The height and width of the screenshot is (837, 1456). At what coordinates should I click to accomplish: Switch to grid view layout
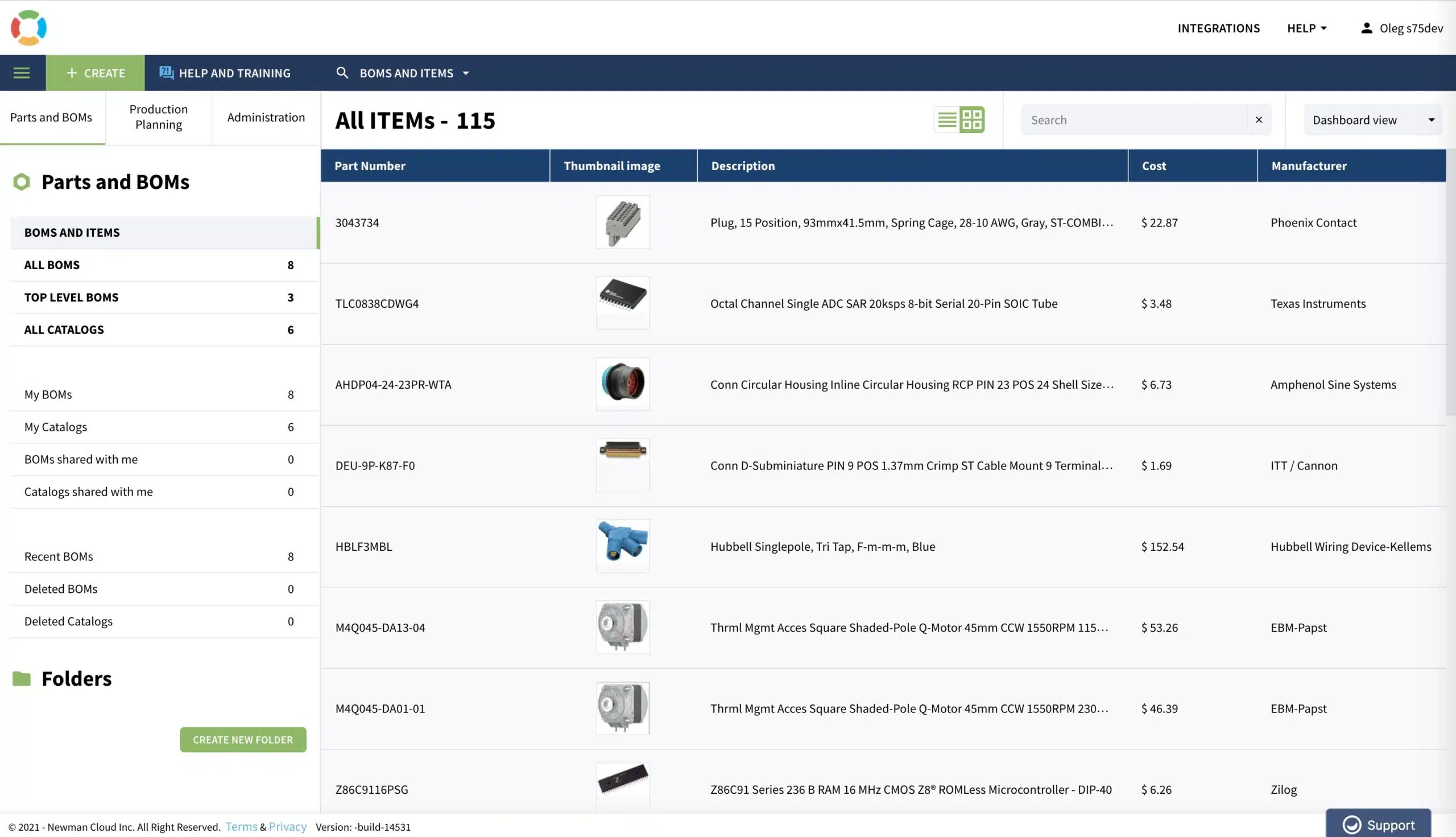972,119
